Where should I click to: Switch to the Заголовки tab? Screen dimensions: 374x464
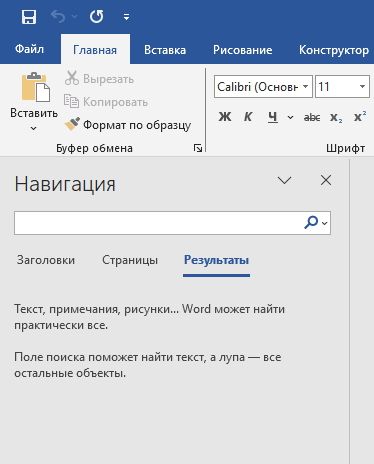tap(46, 260)
